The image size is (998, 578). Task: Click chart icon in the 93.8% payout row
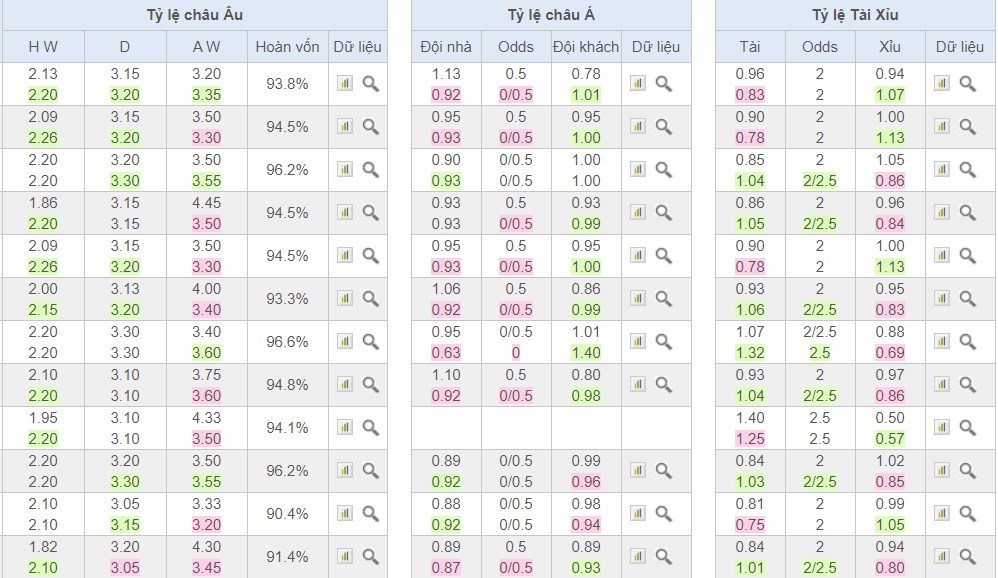point(345,84)
